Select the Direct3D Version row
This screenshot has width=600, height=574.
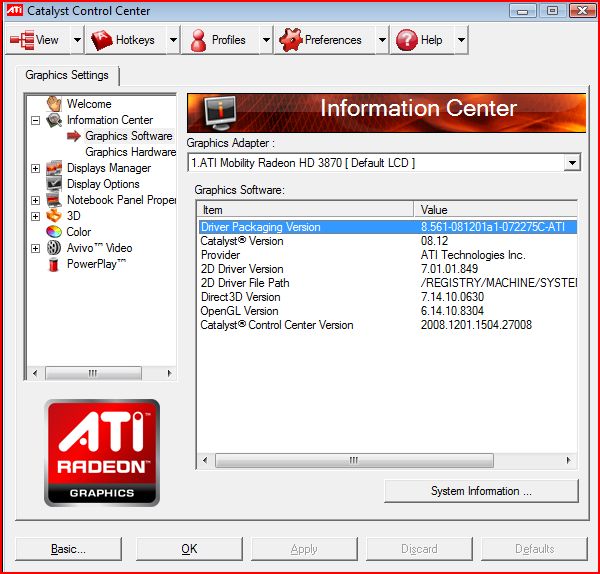pos(388,297)
